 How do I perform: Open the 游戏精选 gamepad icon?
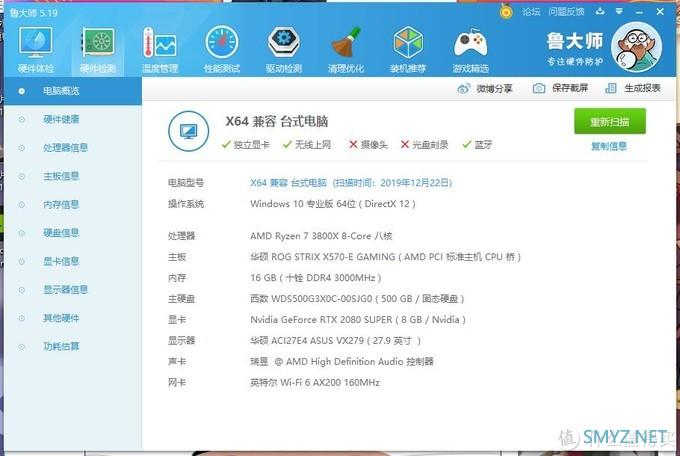point(471,49)
